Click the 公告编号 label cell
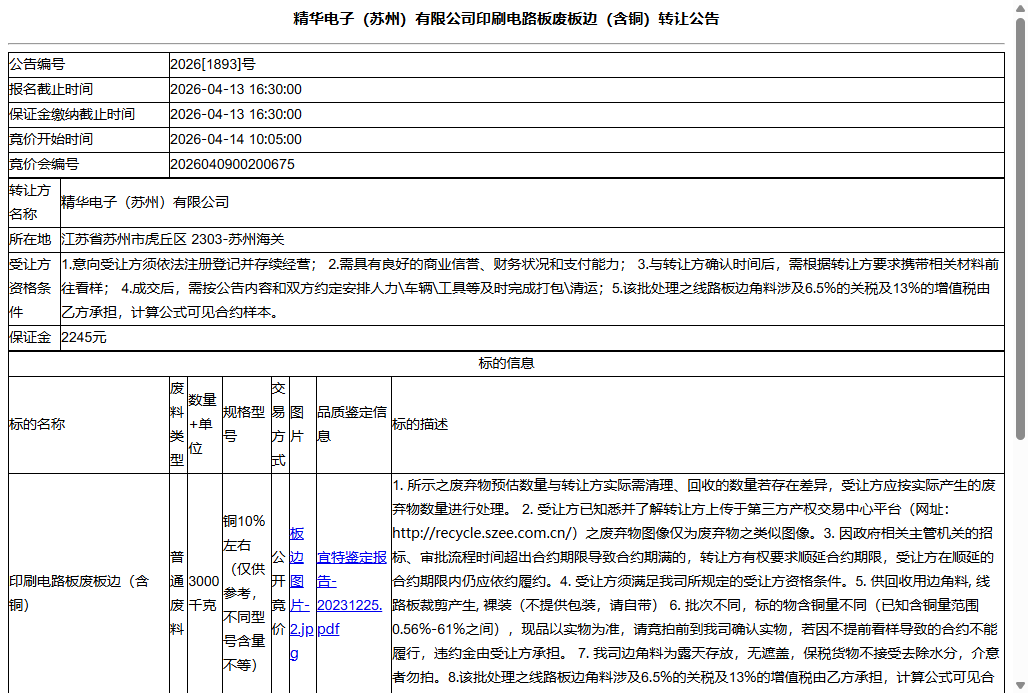 pos(89,64)
